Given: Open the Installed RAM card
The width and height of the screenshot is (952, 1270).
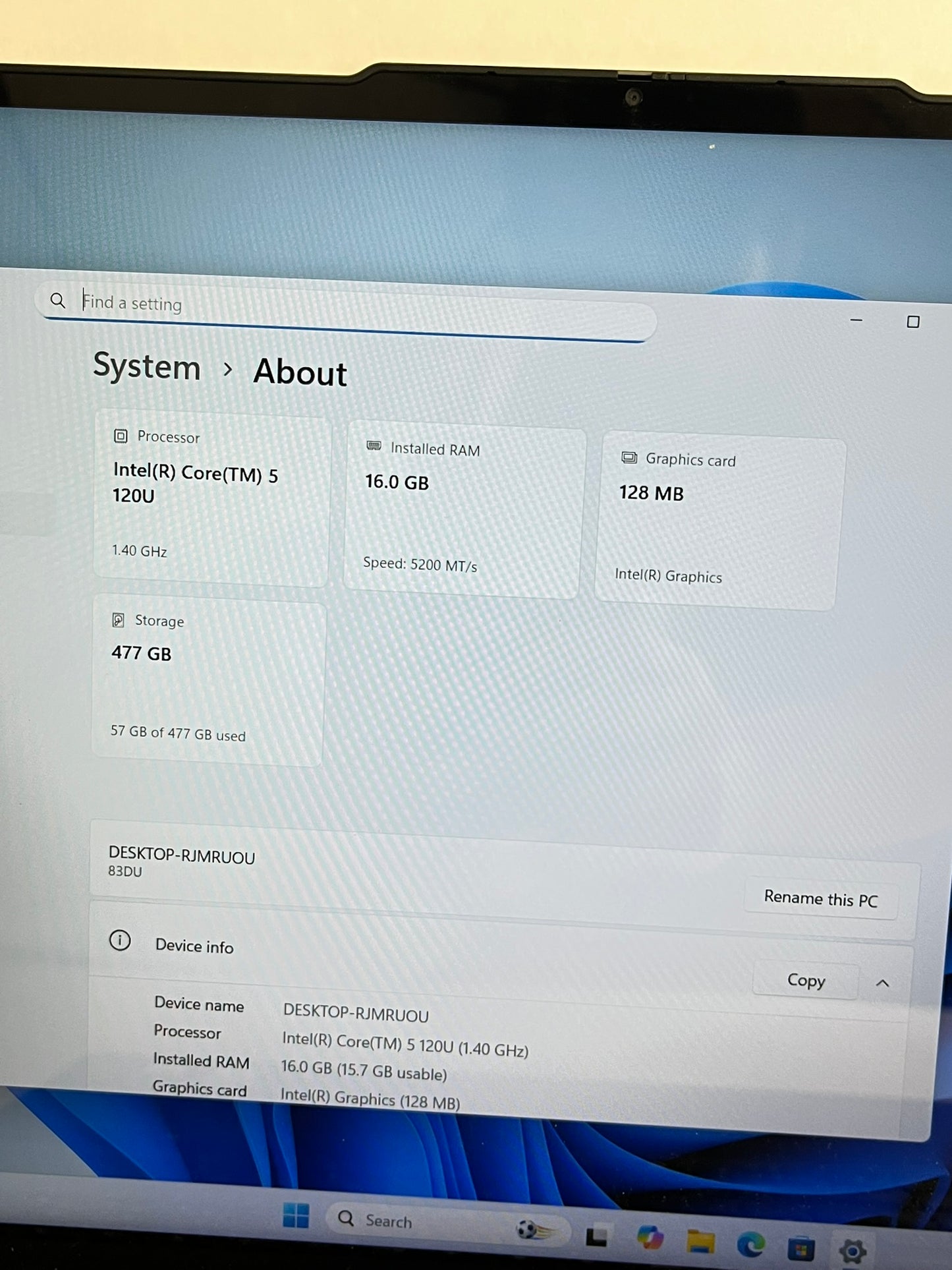Looking at the screenshot, I should coord(464,510).
